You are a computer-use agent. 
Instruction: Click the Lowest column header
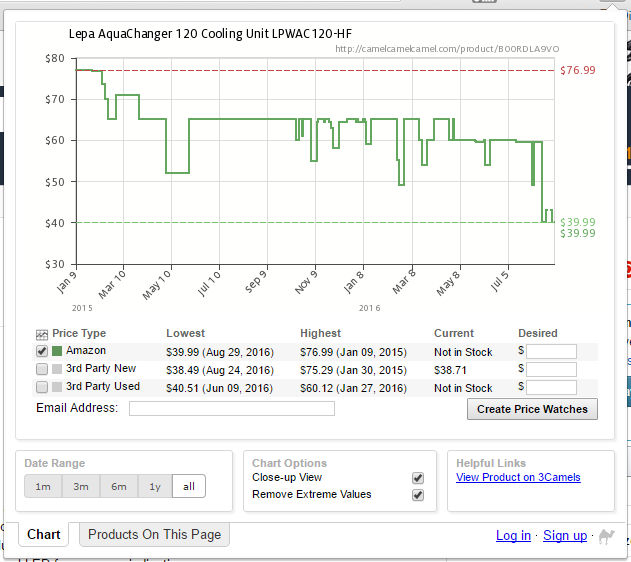pyautogui.click(x=186, y=333)
